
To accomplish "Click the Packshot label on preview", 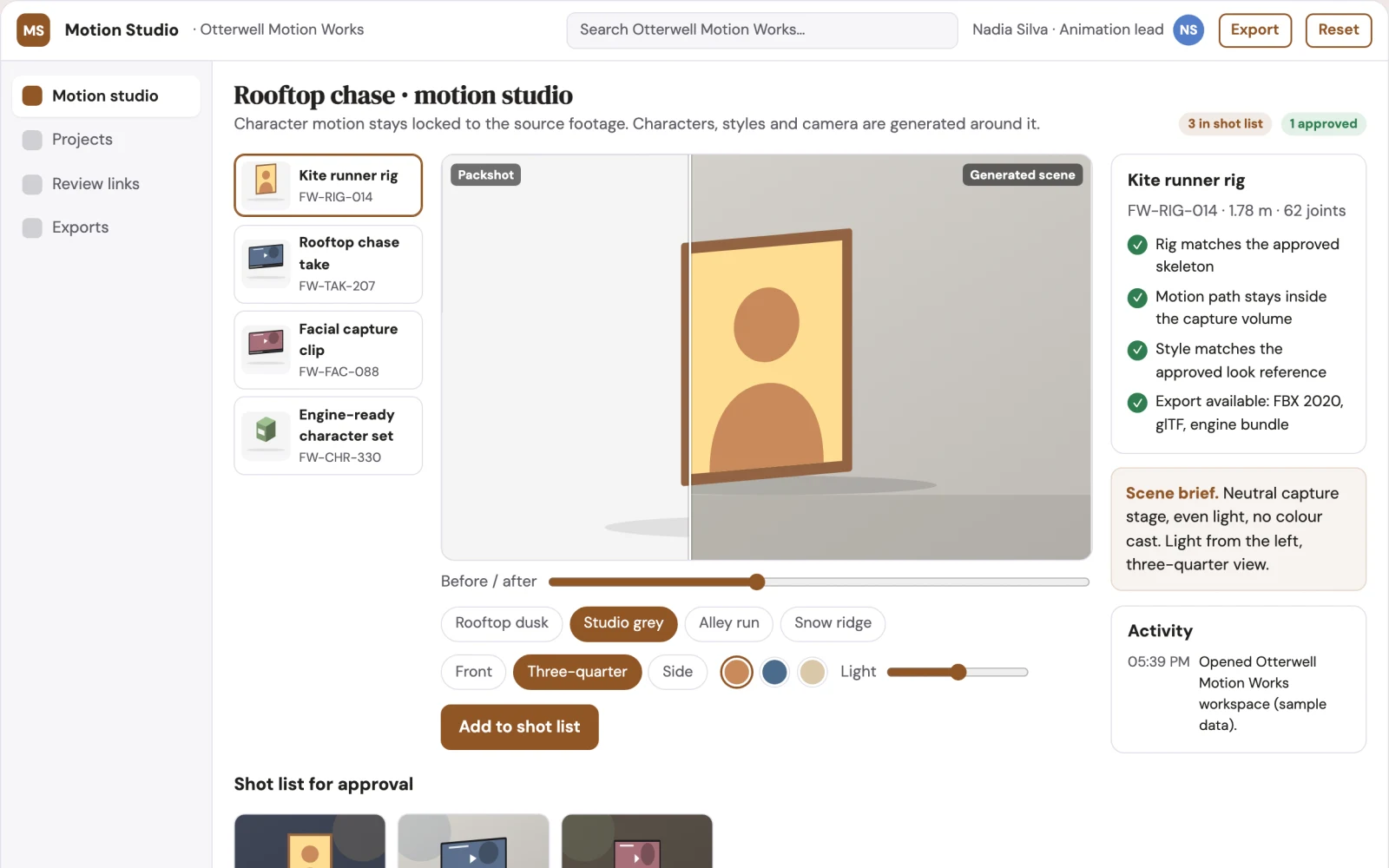I will 485,175.
